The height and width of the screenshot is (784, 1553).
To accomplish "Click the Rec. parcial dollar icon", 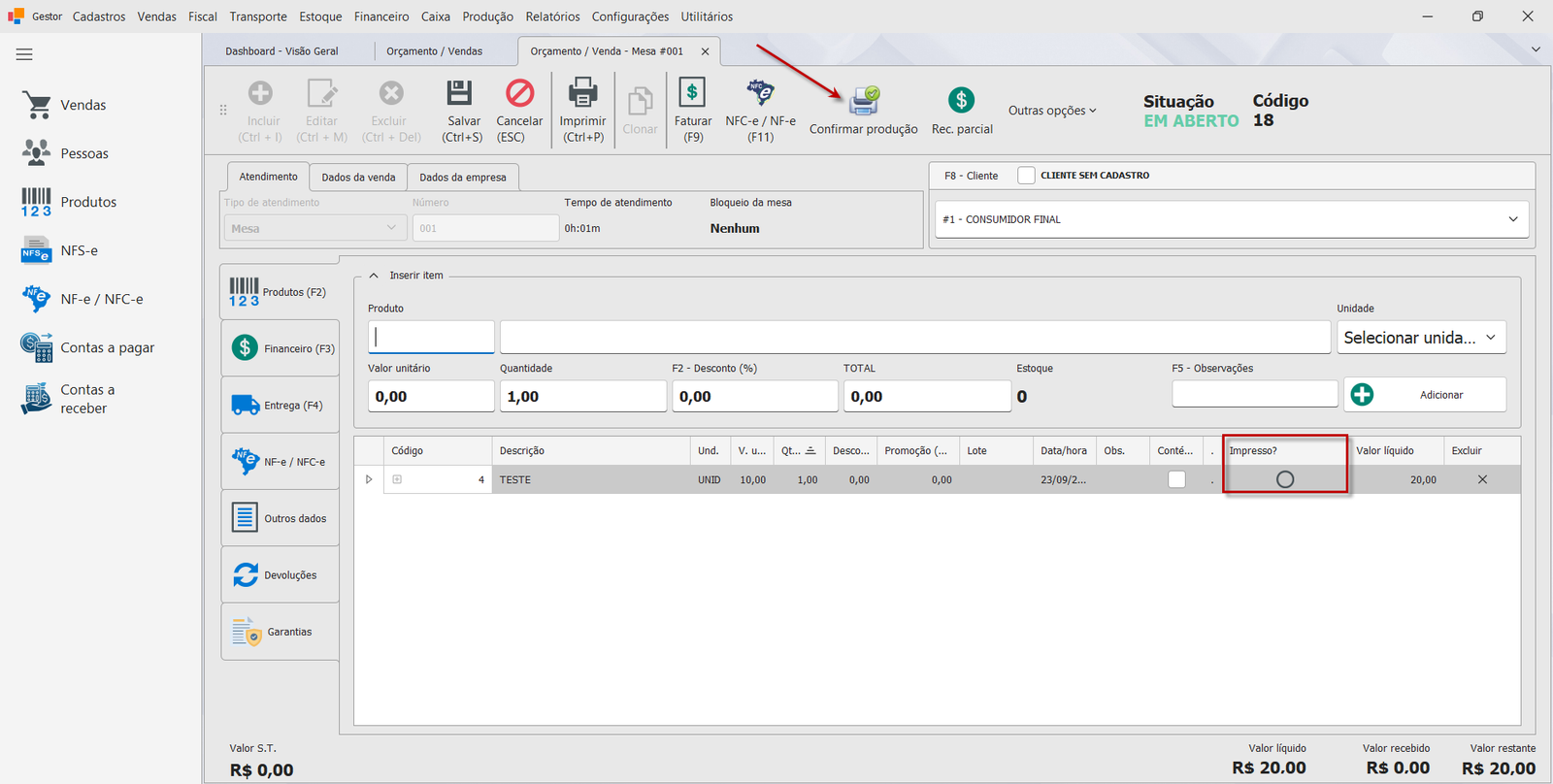I will point(961,100).
